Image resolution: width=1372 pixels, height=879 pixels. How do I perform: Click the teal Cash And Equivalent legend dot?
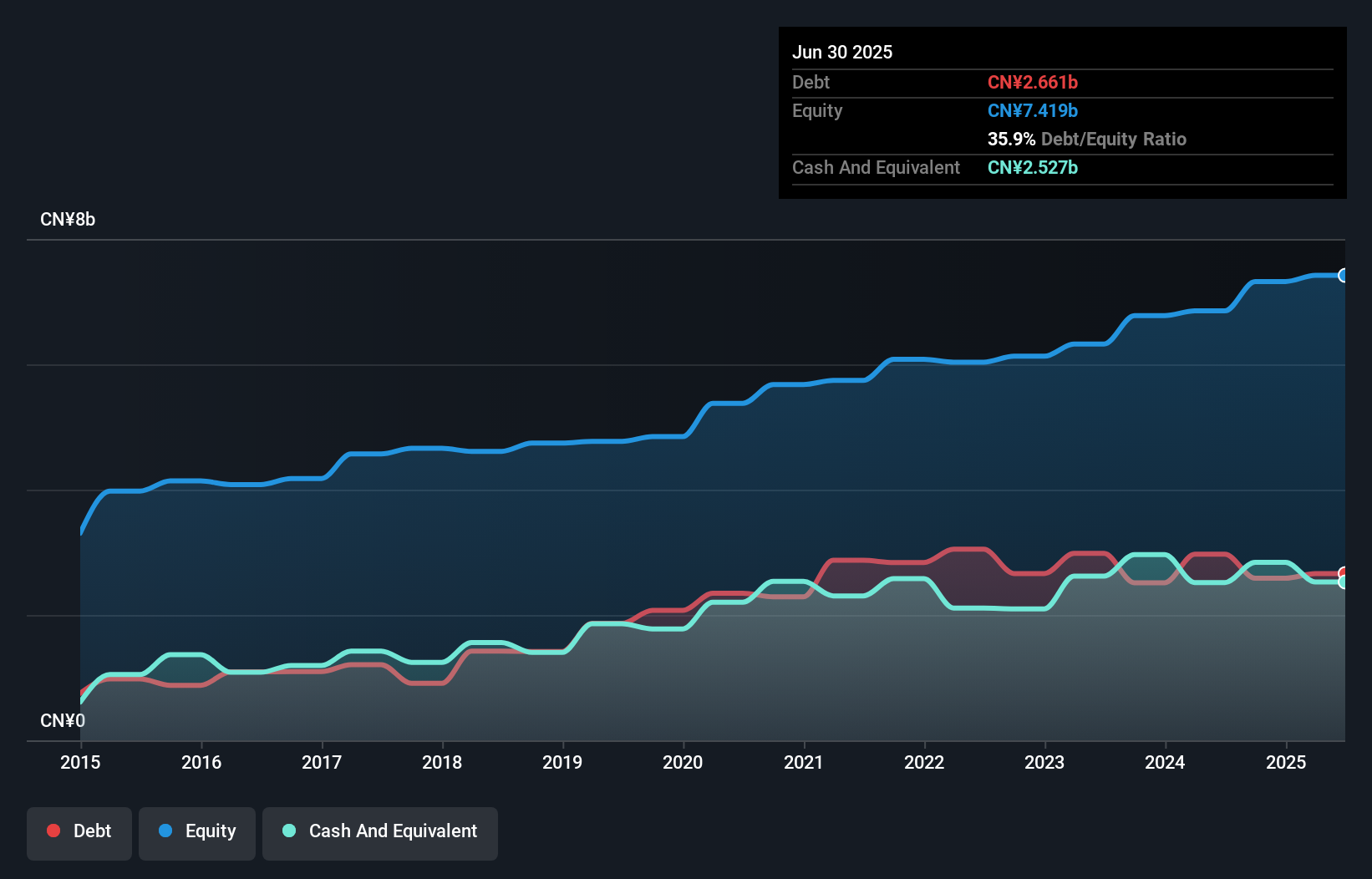(x=289, y=831)
